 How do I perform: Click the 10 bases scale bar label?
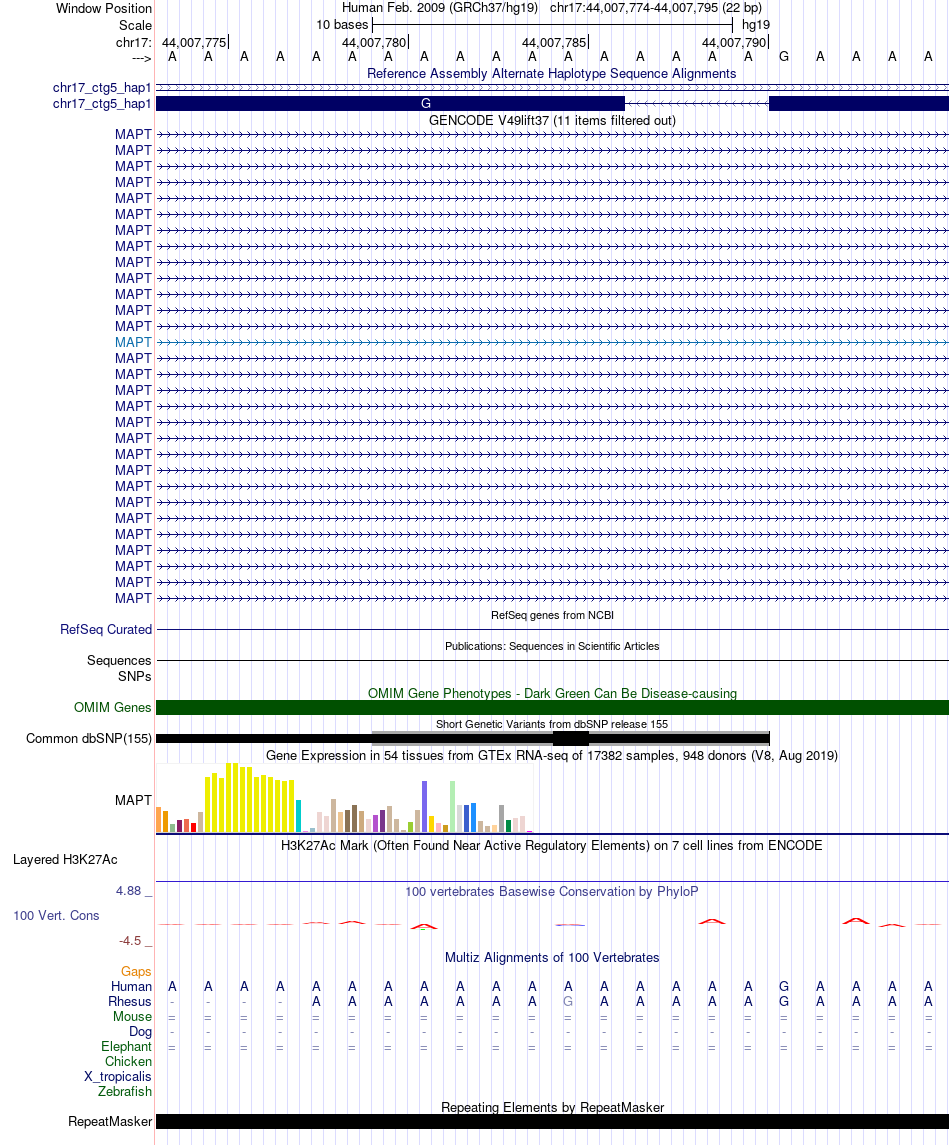pyautogui.click(x=342, y=26)
